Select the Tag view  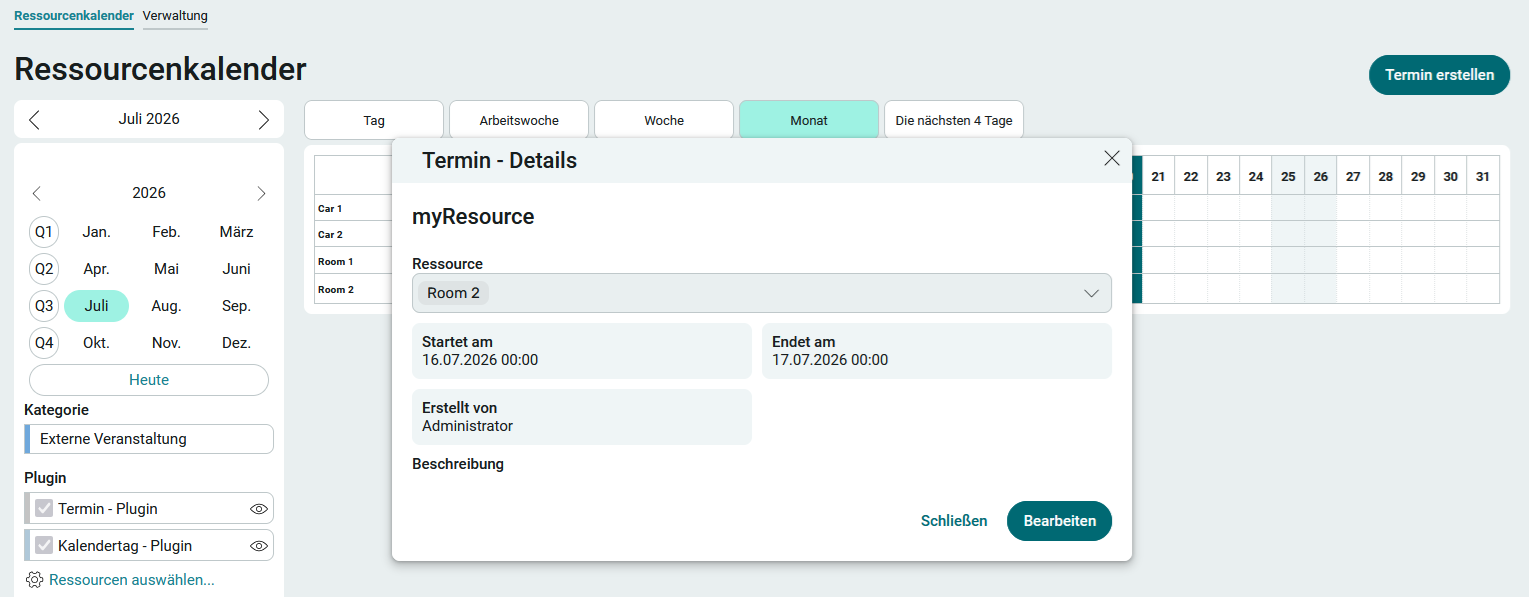[374, 120]
